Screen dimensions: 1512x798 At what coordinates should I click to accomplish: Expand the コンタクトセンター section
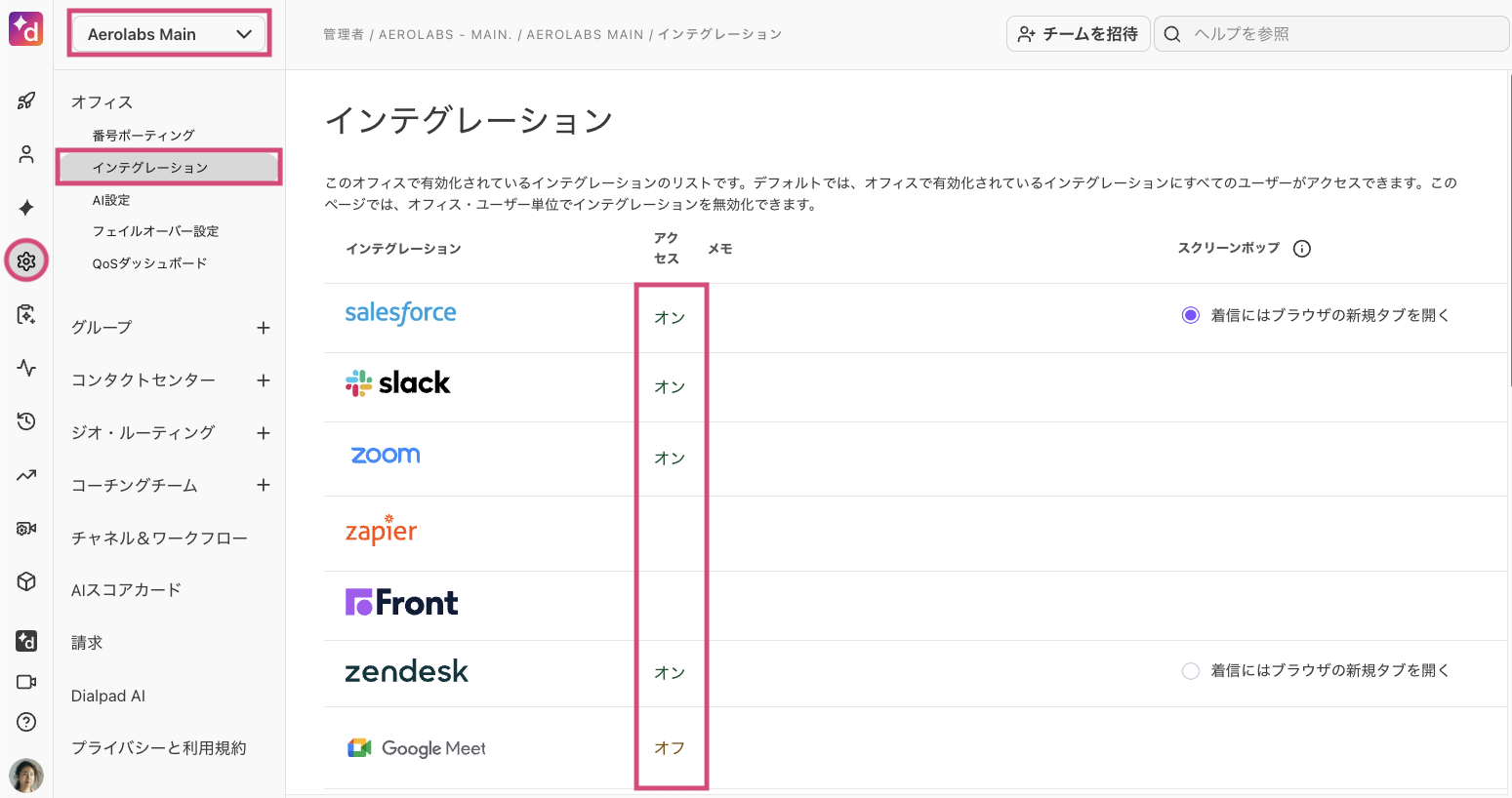pos(263,379)
